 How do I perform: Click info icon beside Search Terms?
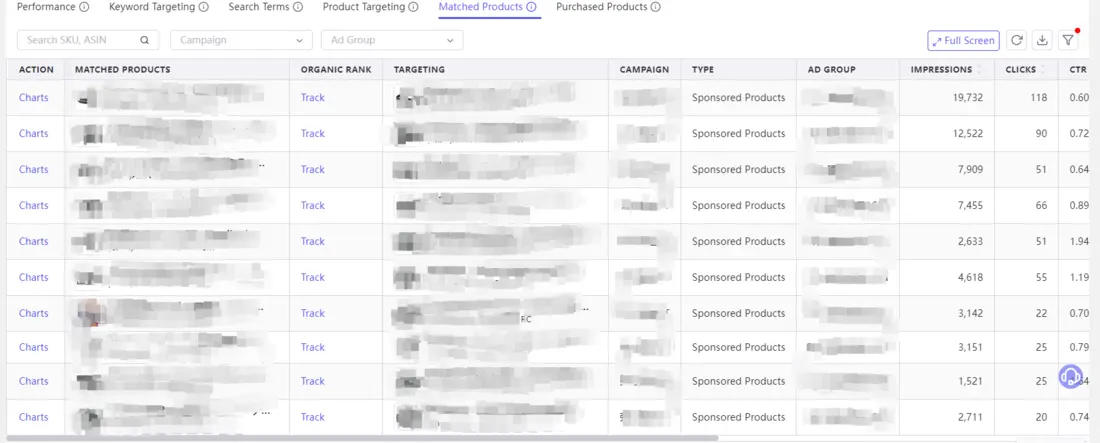297,7
